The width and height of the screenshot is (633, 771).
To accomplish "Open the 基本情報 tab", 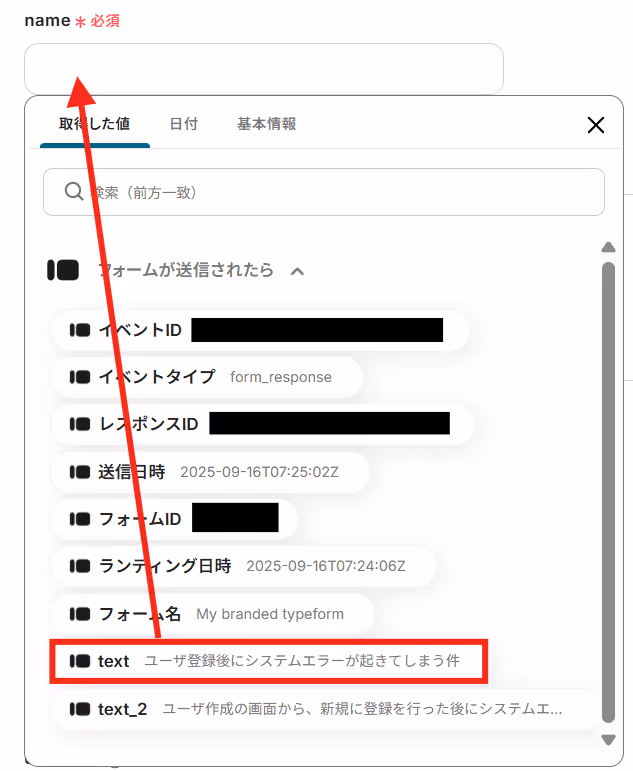I will pos(266,124).
